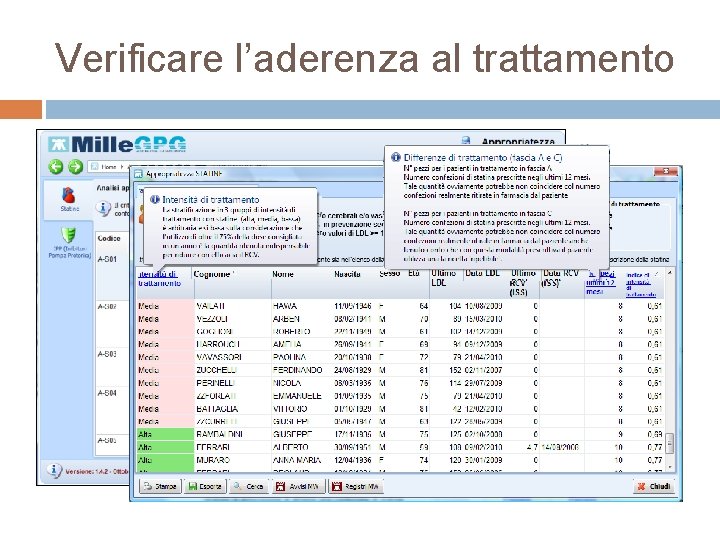Screen dimensions: 720x540
Task: Sort by the Data RCV (ISS) column header
Action: [560, 278]
